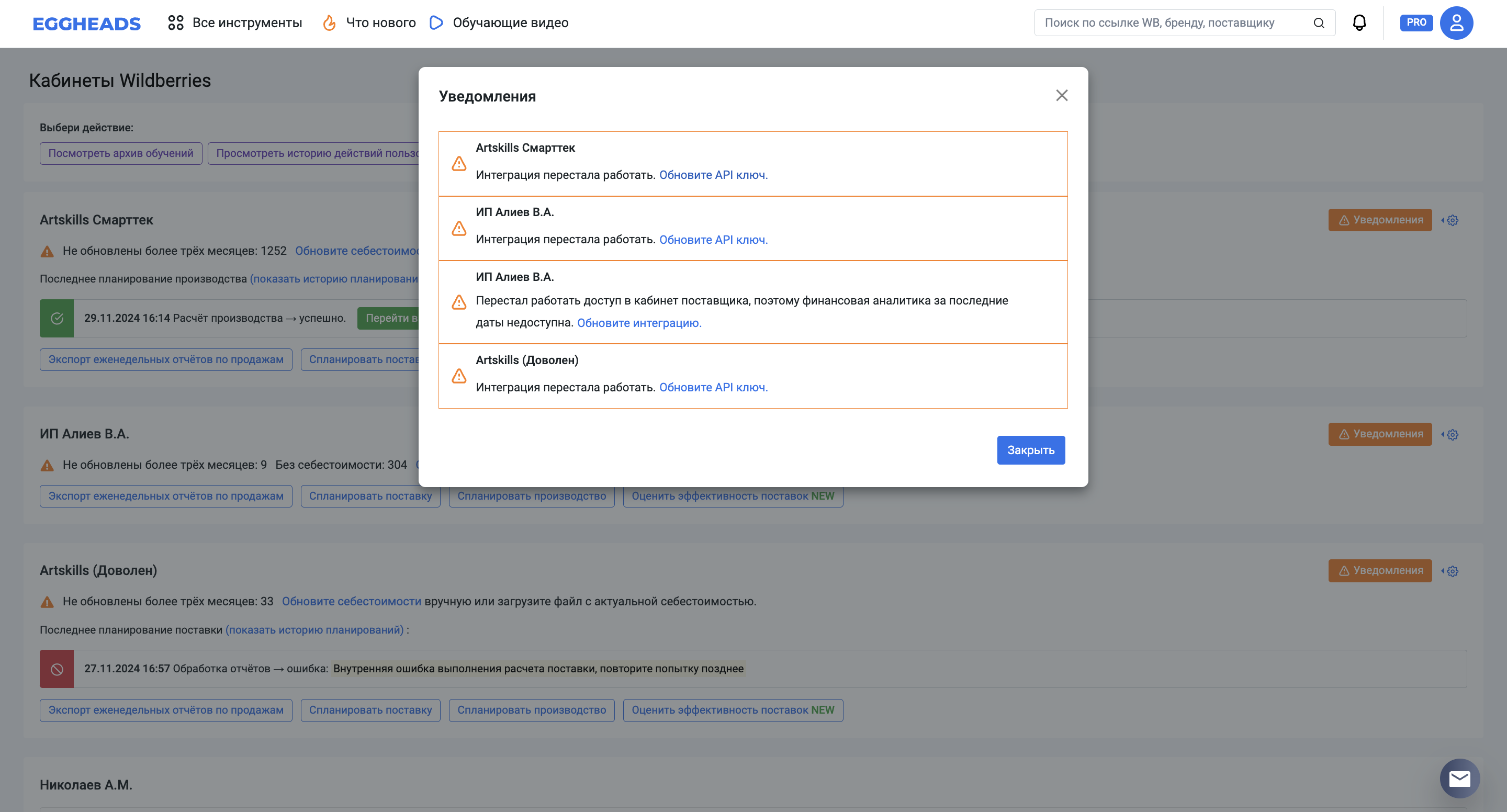Open settings gear for Artskills (Доволен) cabinet
Screen dimensions: 1507x812
(1452, 571)
